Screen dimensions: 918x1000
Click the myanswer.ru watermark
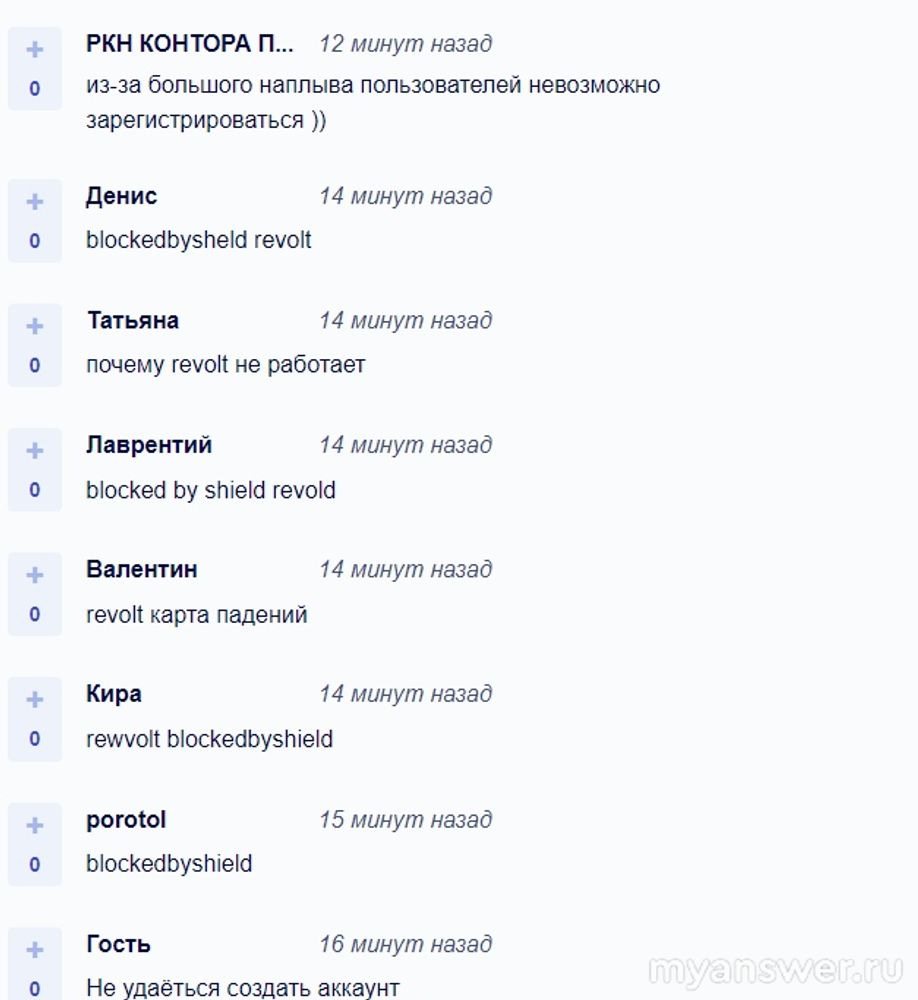[x=776, y=971]
